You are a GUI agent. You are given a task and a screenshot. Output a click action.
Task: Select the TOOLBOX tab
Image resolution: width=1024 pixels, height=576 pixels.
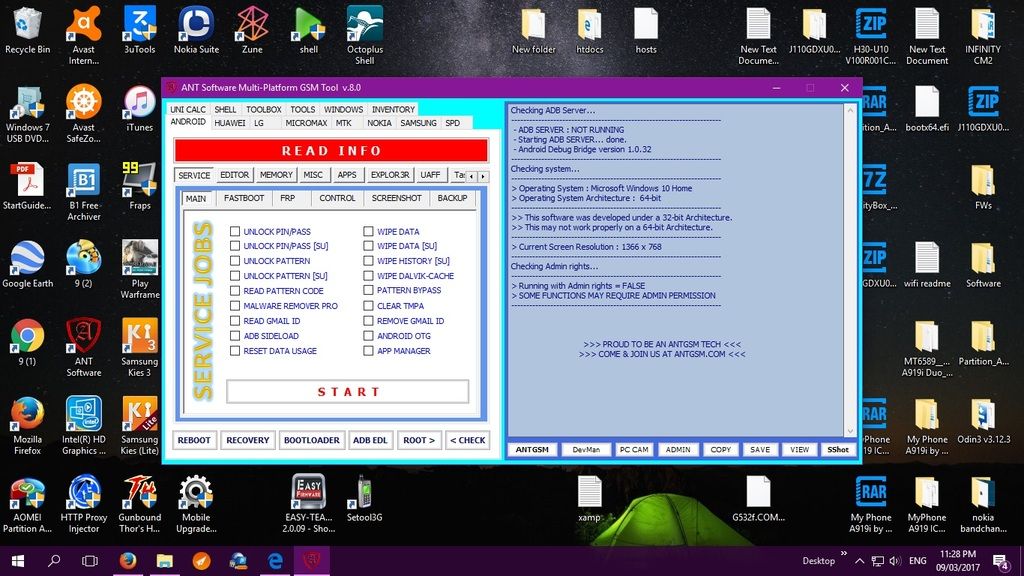point(264,110)
